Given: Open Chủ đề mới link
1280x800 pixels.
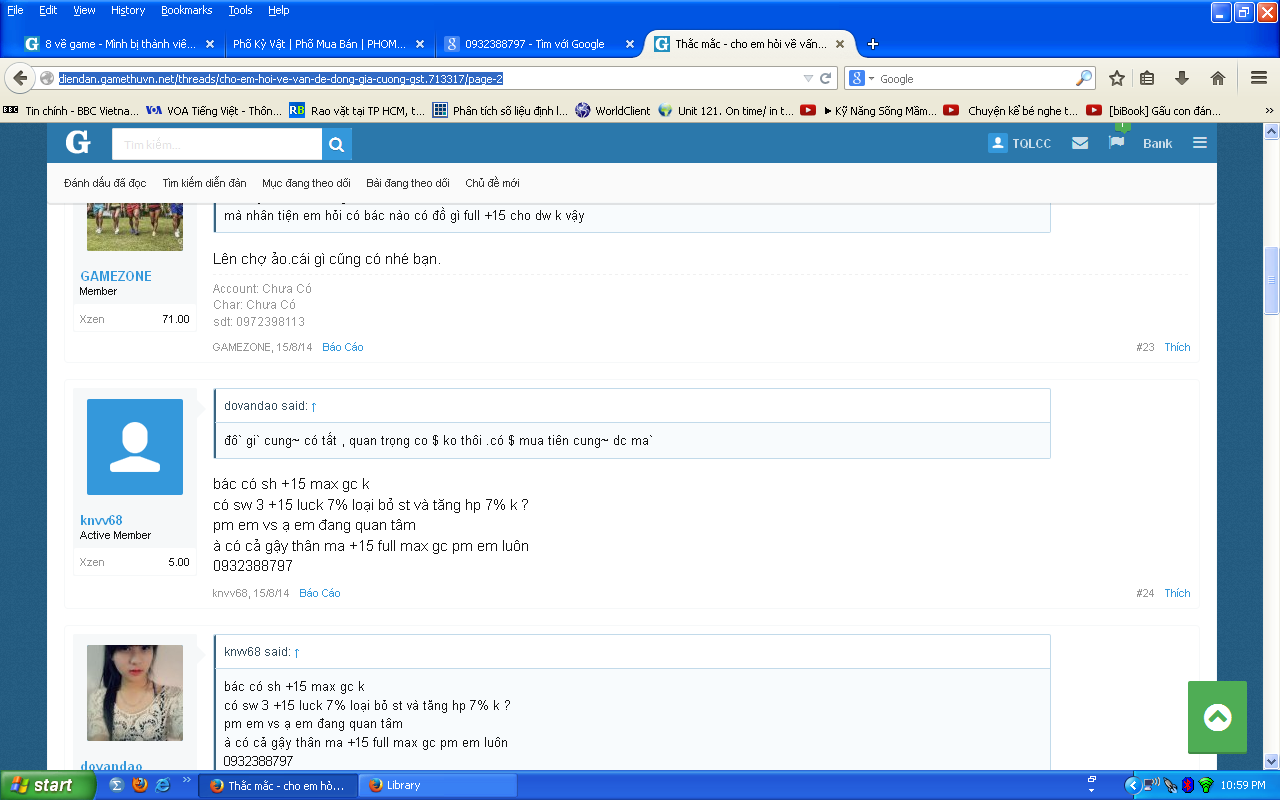Looking at the screenshot, I should (492, 183).
